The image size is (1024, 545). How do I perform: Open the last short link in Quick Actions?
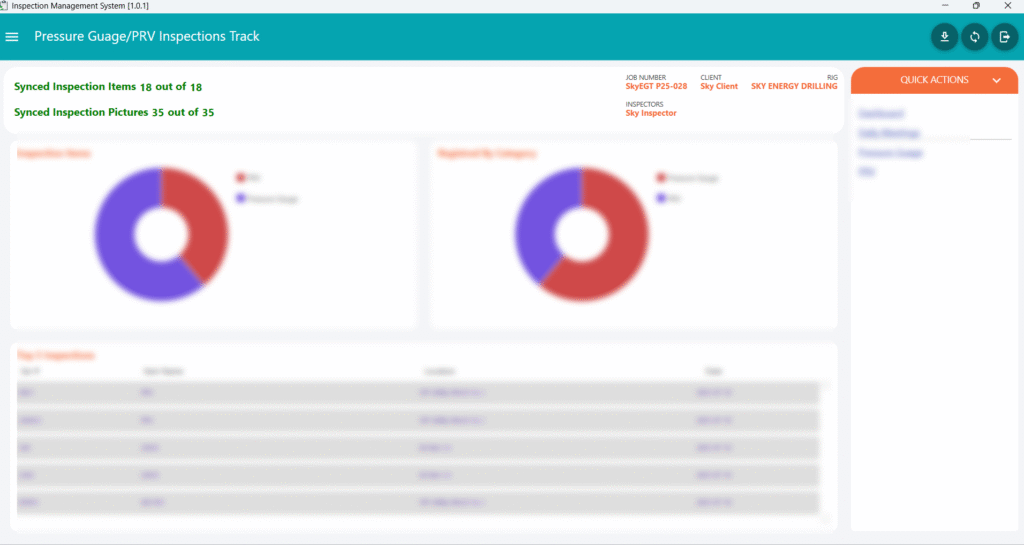[x=866, y=172]
